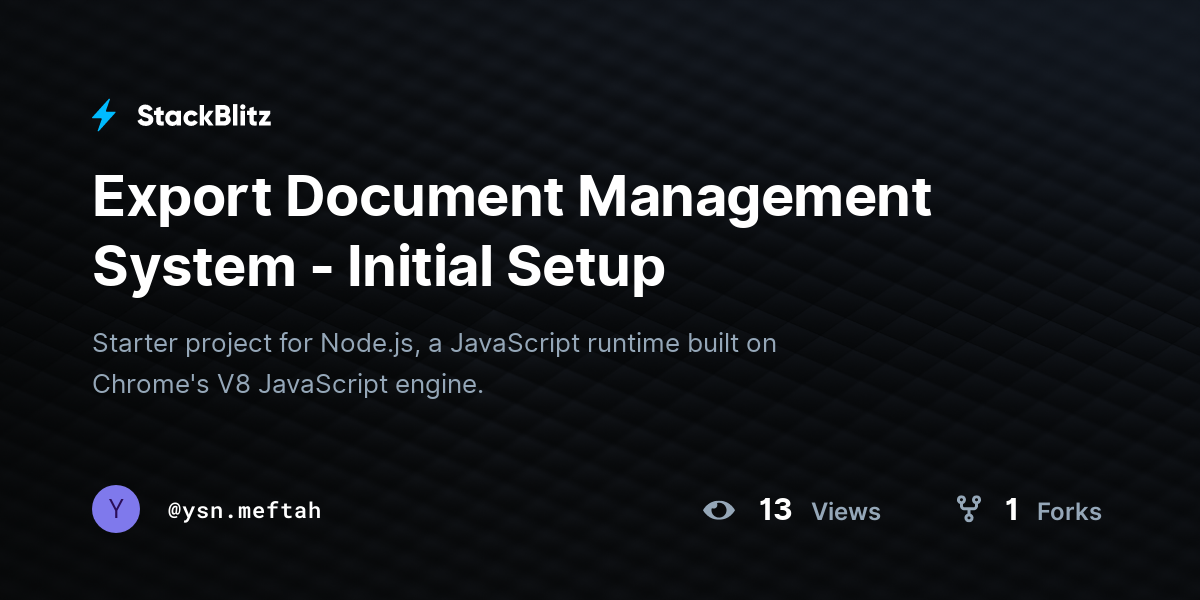Click the header area containing StackBlitz branding

180,116
